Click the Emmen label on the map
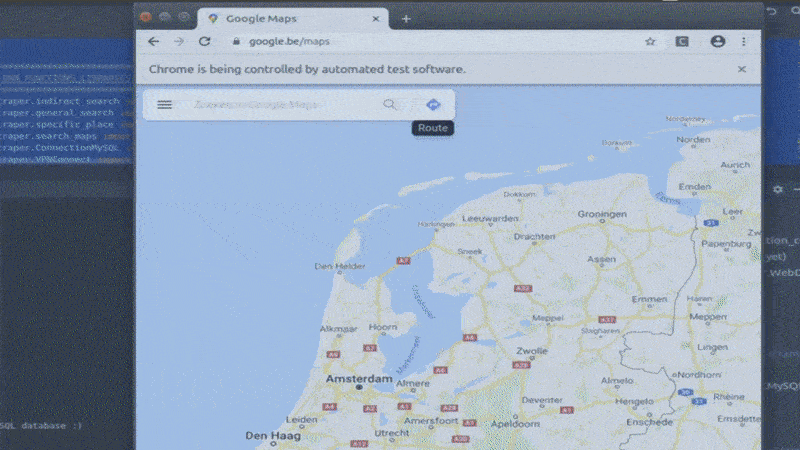800x450 pixels. coord(649,299)
